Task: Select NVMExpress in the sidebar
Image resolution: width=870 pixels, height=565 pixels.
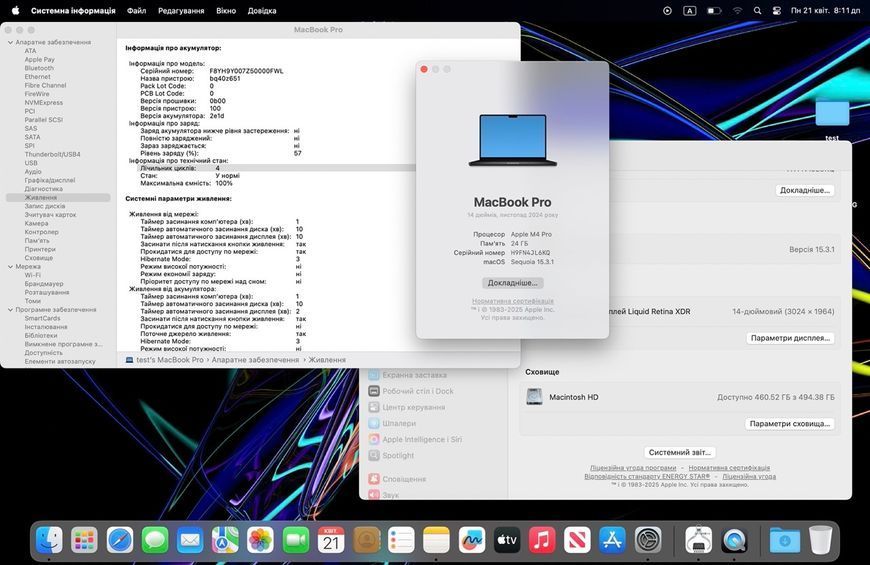Action: click(x=43, y=103)
